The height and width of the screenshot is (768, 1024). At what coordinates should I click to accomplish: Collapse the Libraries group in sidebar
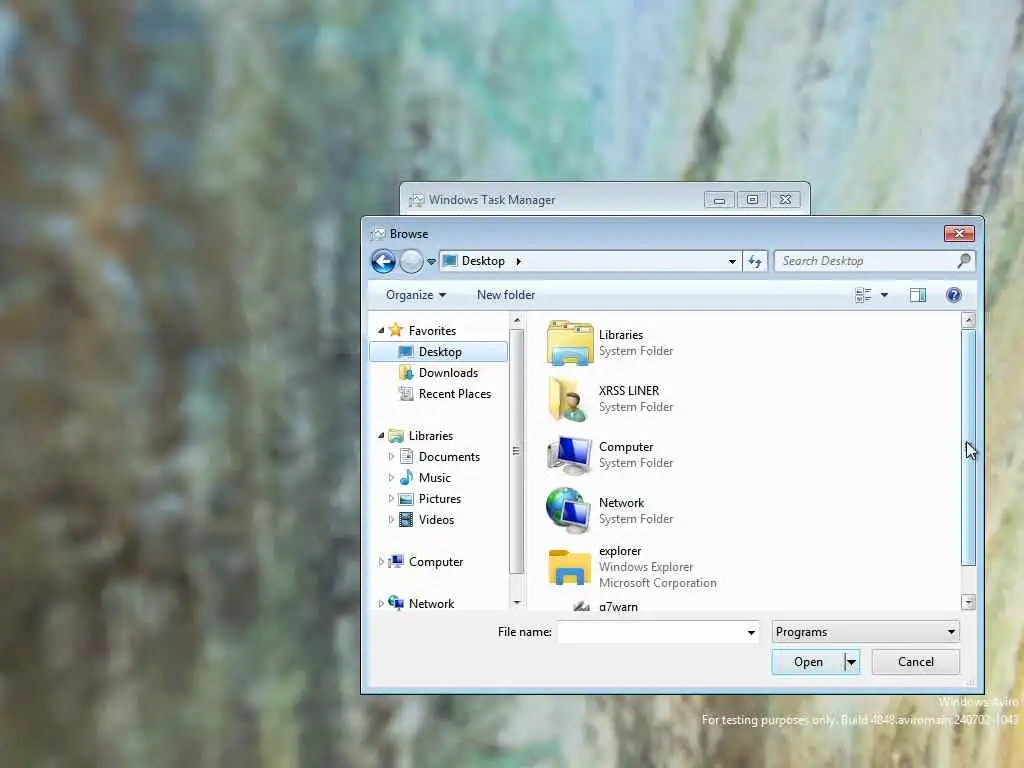point(381,436)
